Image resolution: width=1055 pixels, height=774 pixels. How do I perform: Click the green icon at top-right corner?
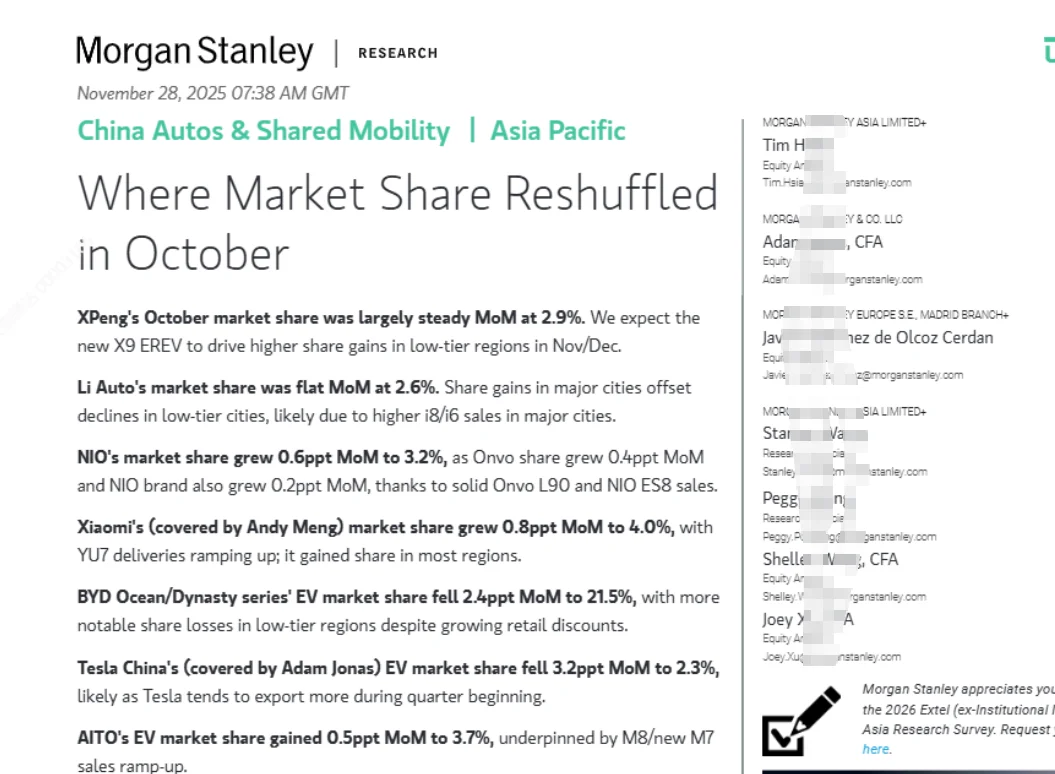(x=1048, y=50)
